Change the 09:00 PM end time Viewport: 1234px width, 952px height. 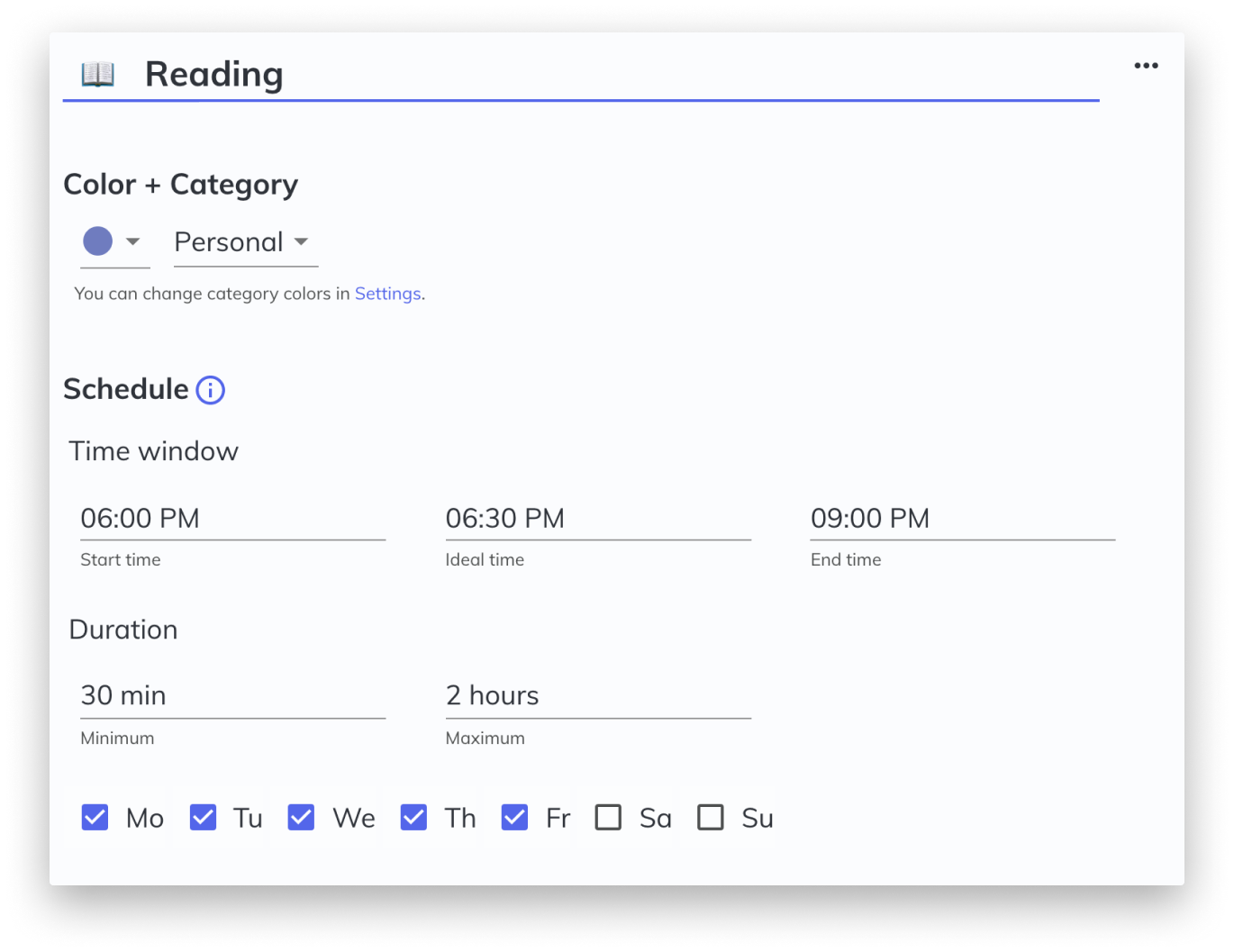tap(963, 519)
